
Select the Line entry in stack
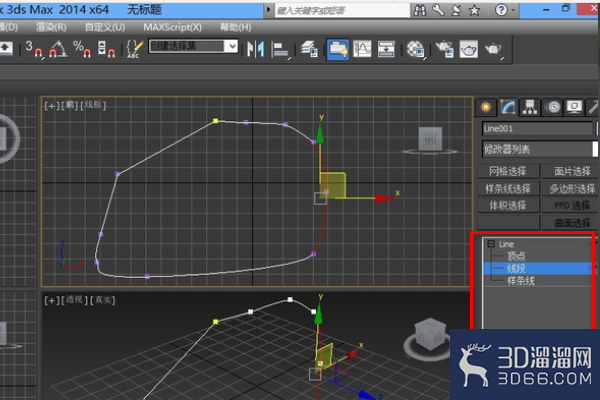click(506, 244)
